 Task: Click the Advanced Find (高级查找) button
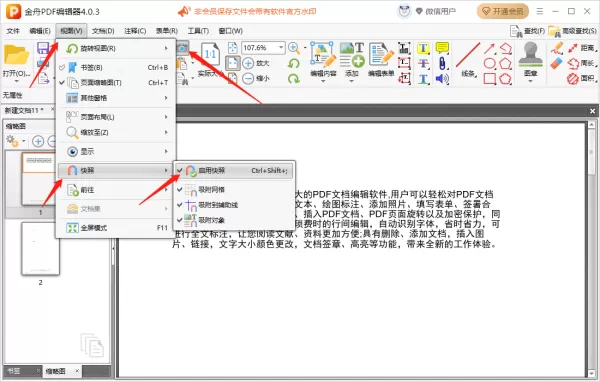coord(572,31)
